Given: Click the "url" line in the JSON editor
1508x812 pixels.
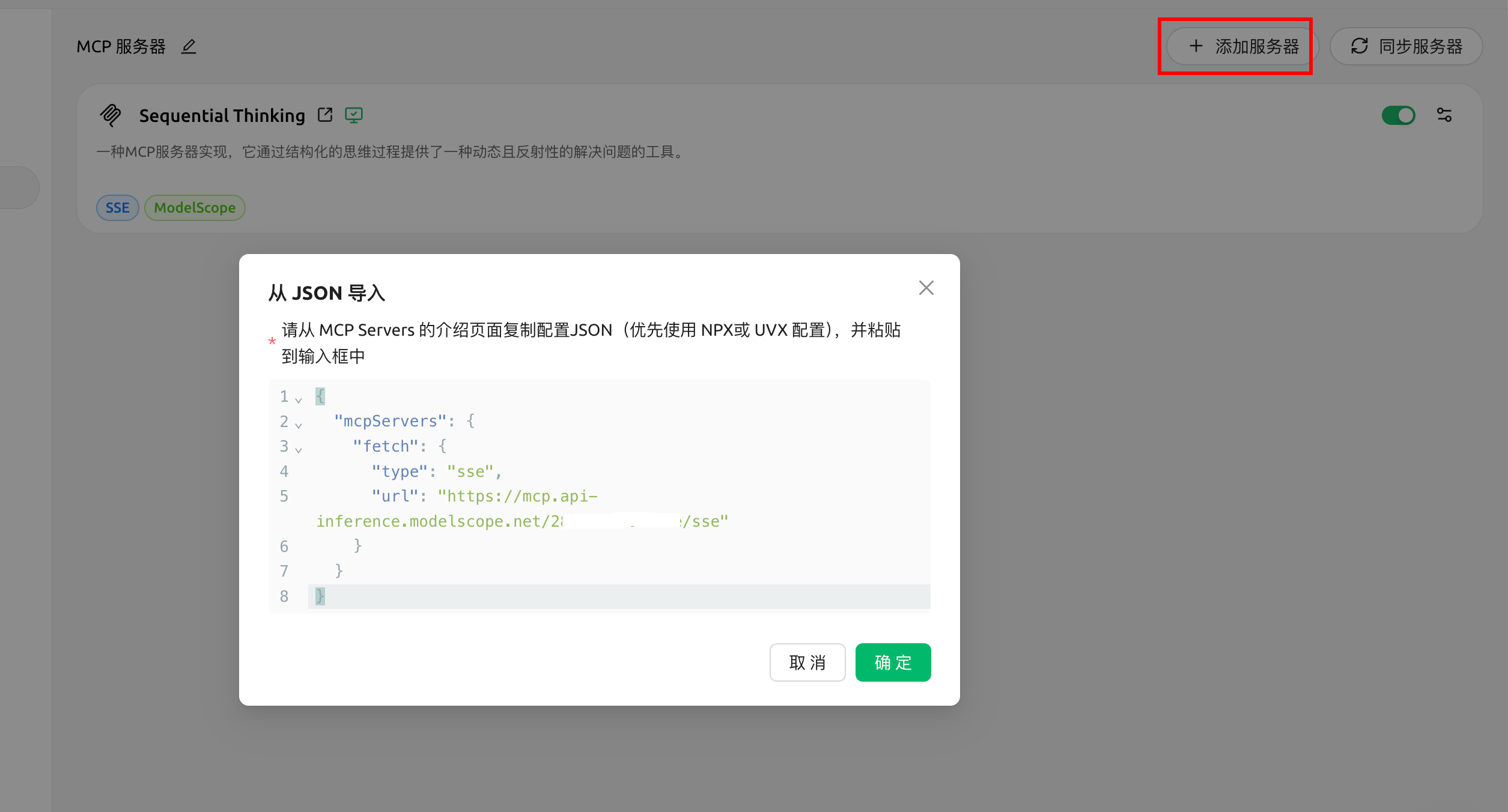Looking at the screenshot, I should pos(522,509).
